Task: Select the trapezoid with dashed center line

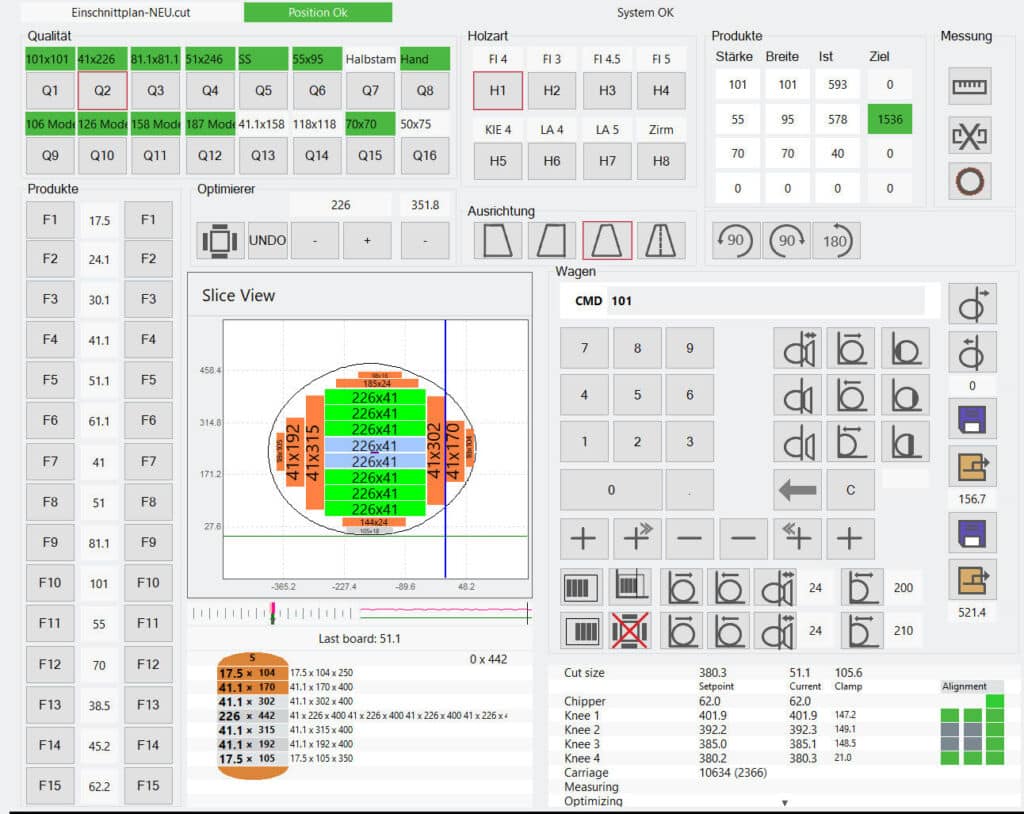Action: (661, 240)
